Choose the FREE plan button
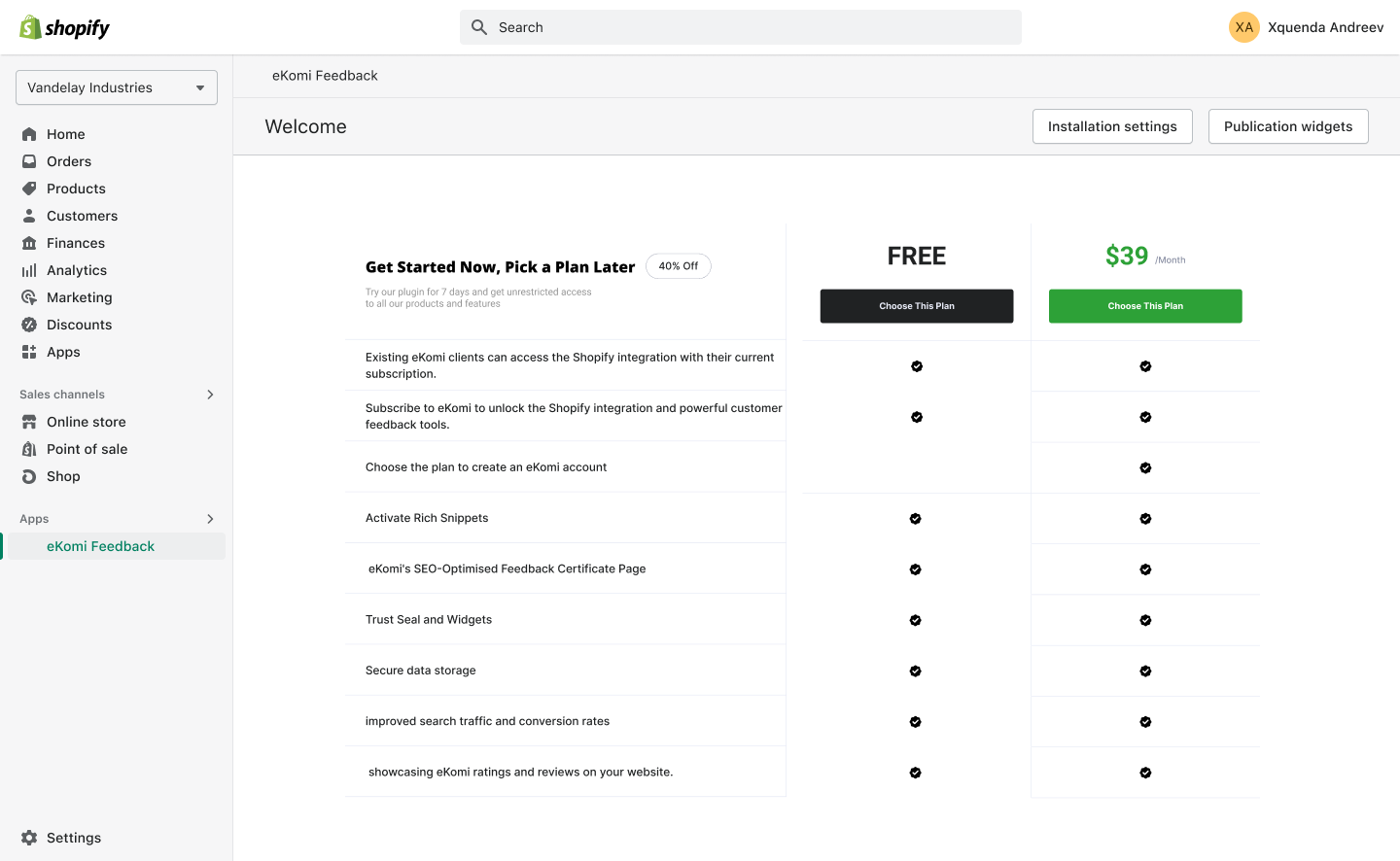Image resolution: width=1400 pixels, height=861 pixels. (917, 306)
